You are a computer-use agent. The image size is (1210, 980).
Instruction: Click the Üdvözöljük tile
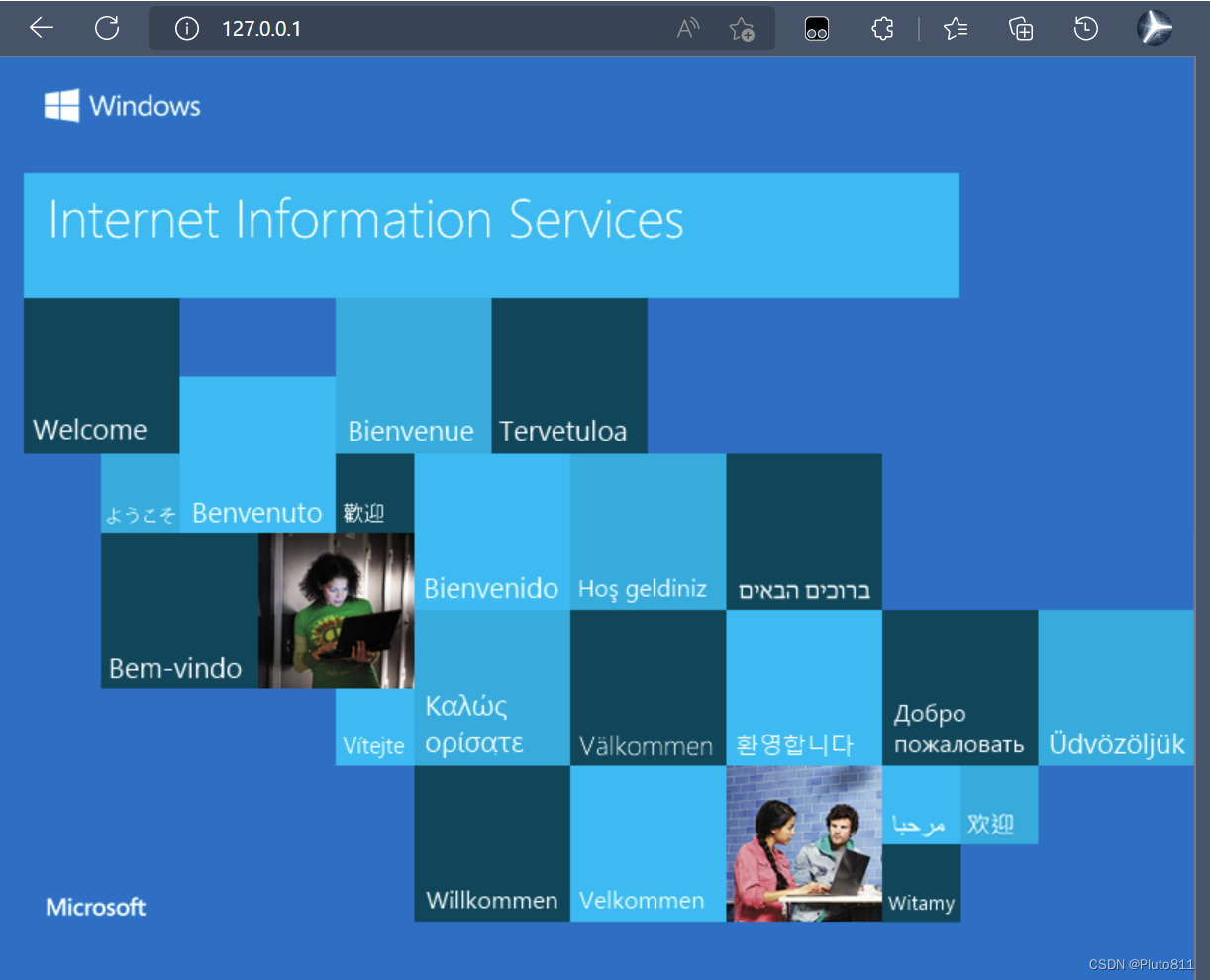pos(1116,687)
